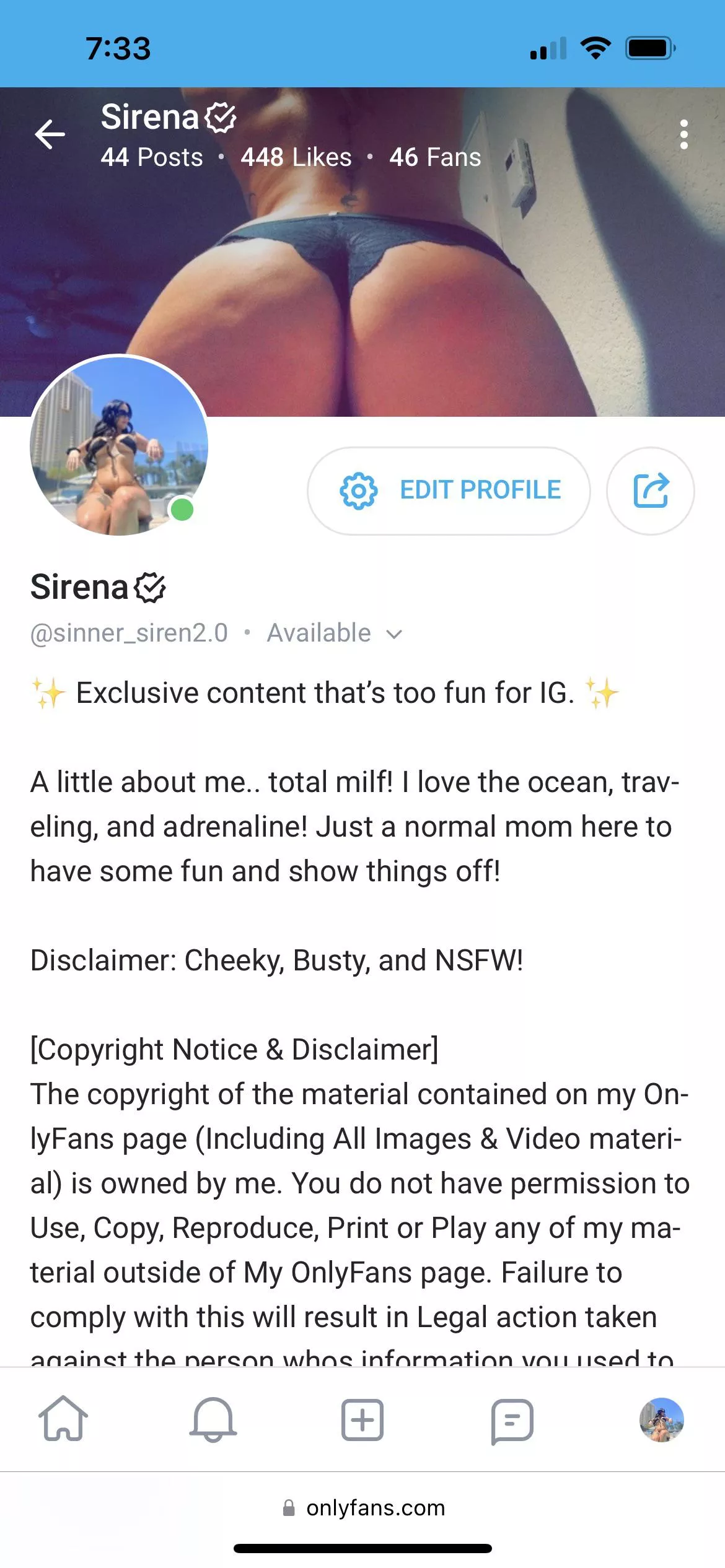Screen dimensions: 725x1568
Task: Open notifications bell icon
Action: coord(213,1419)
